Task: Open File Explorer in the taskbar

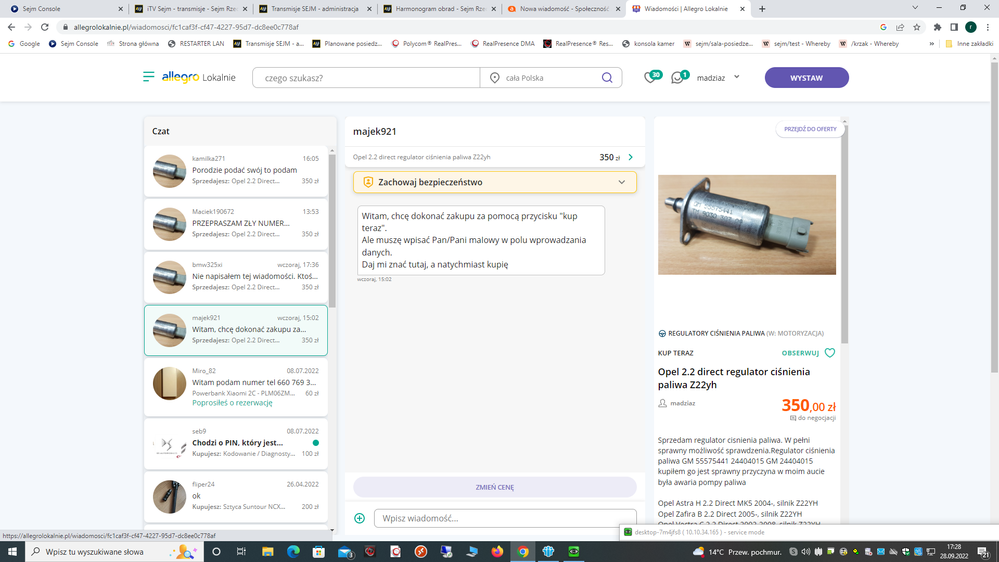Action: (268, 552)
